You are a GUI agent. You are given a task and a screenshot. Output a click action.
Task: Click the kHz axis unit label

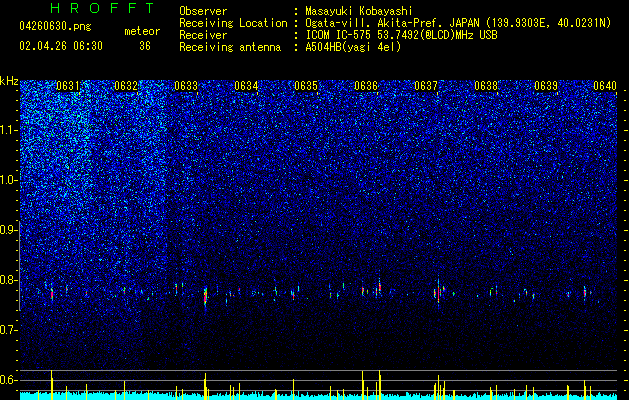click(x=9, y=81)
